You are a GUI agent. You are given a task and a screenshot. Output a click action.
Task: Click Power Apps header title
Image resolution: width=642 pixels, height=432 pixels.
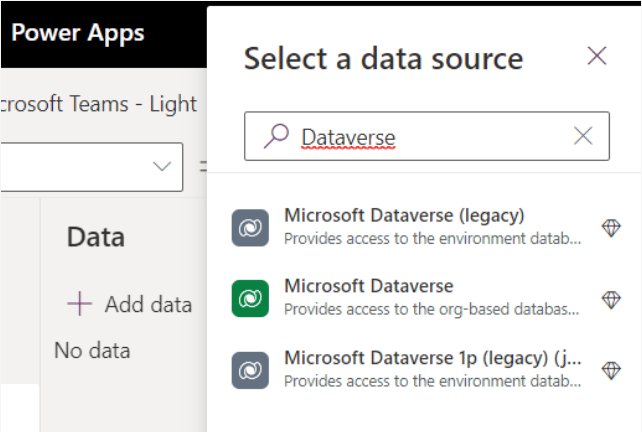[x=78, y=34]
